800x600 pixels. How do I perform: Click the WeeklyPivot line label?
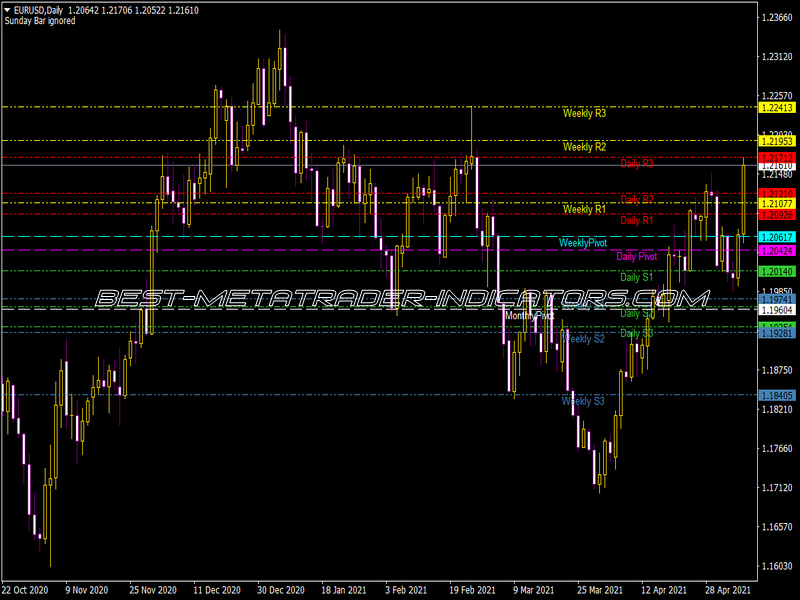(582, 241)
